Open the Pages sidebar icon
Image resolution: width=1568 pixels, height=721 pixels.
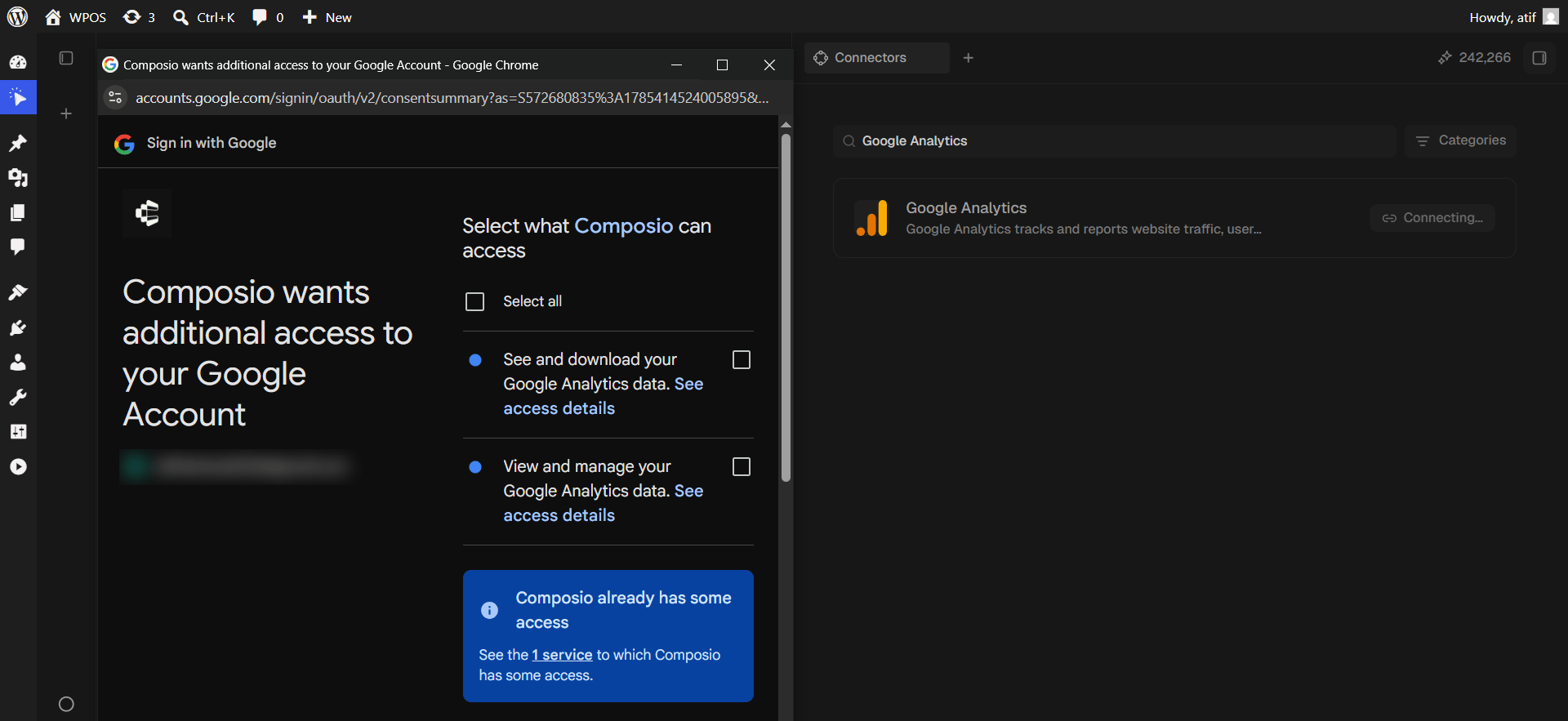[x=18, y=212]
